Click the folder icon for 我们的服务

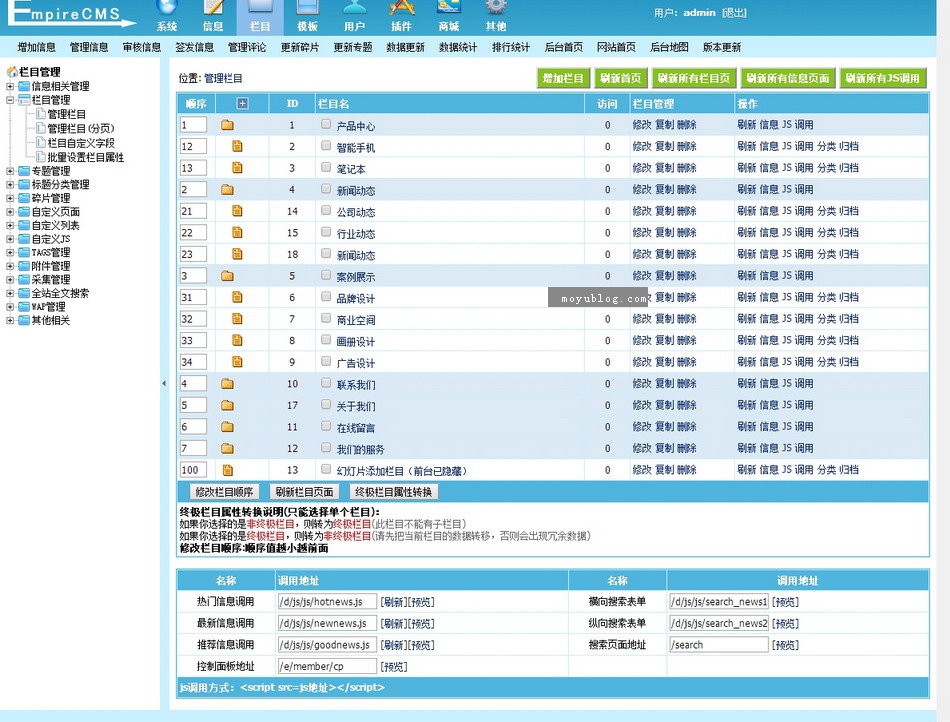pos(227,449)
